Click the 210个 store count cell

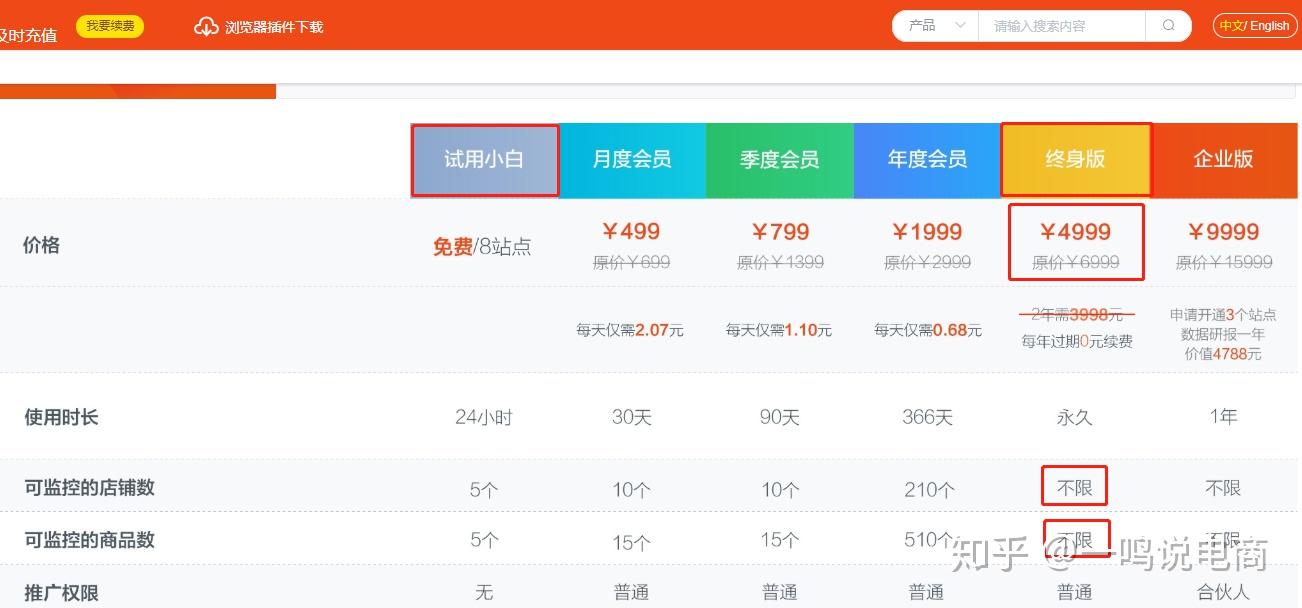click(929, 490)
